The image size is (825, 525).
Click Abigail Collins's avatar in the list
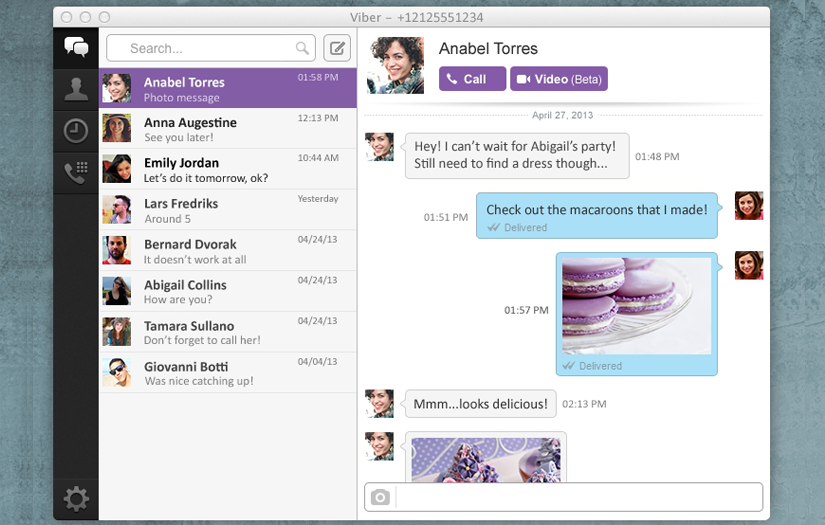point(116,291)
